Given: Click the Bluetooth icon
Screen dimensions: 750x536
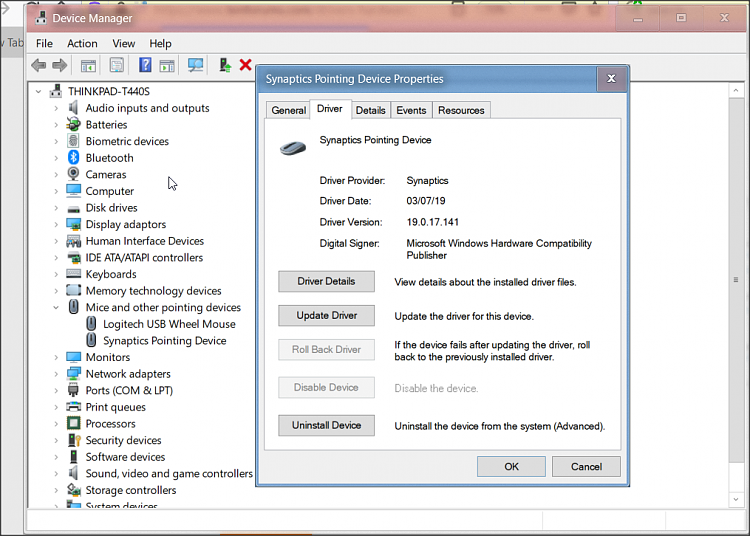Looking at the screenshot, I should point(73,157).
